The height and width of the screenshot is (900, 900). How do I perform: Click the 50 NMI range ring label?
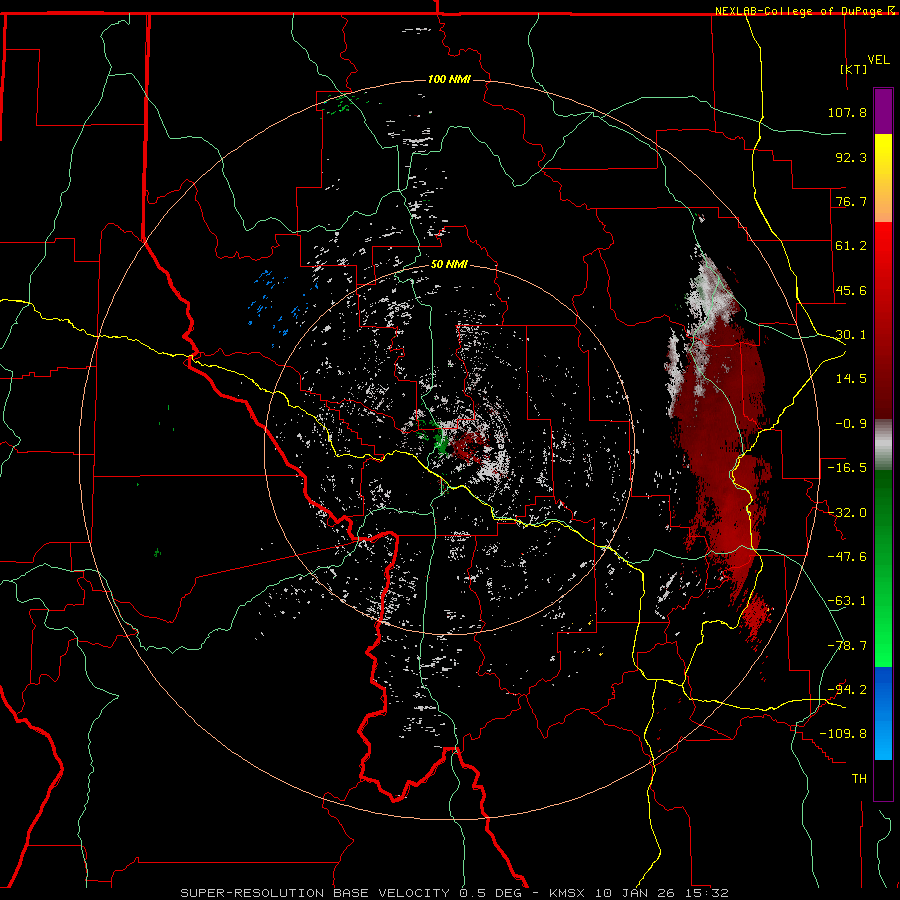click(449, 264)
